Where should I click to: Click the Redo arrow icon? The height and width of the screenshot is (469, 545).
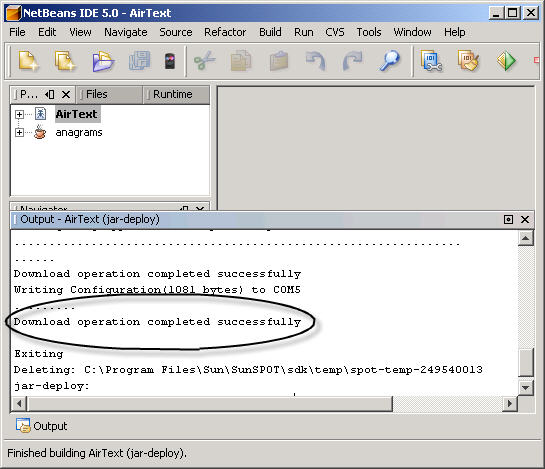pyautogui.click(x=352, y=61)
